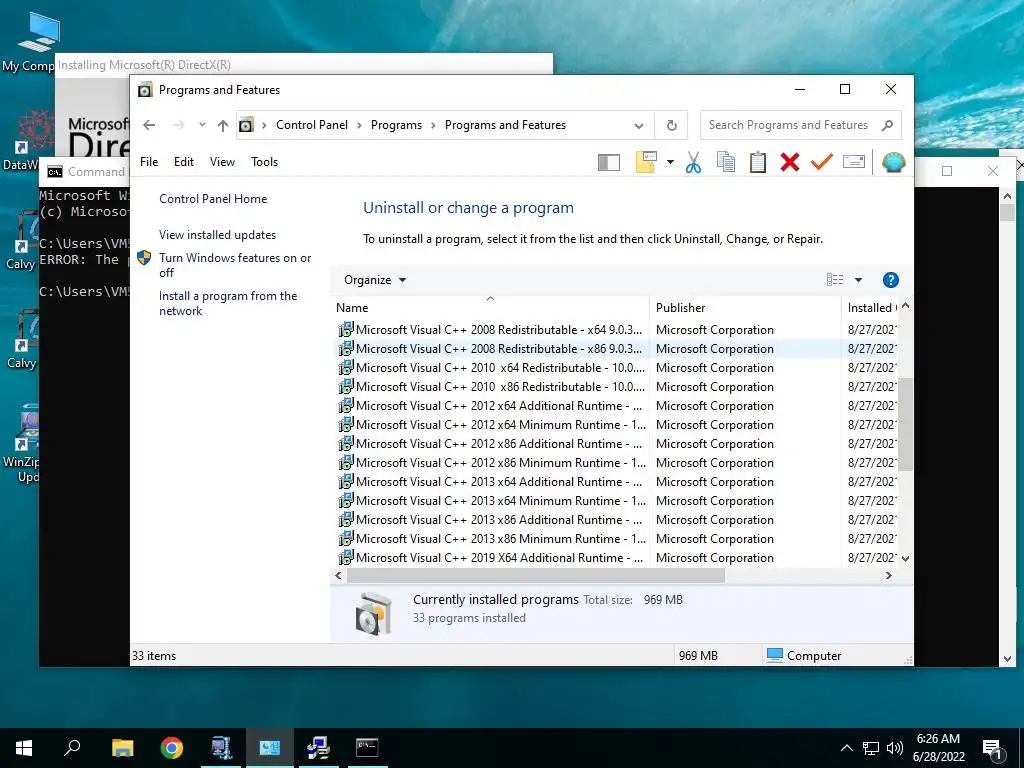Click Control Panel in the breadcrumb
The width and height of the screenshot is (1024, 768).
pos(312,125)
